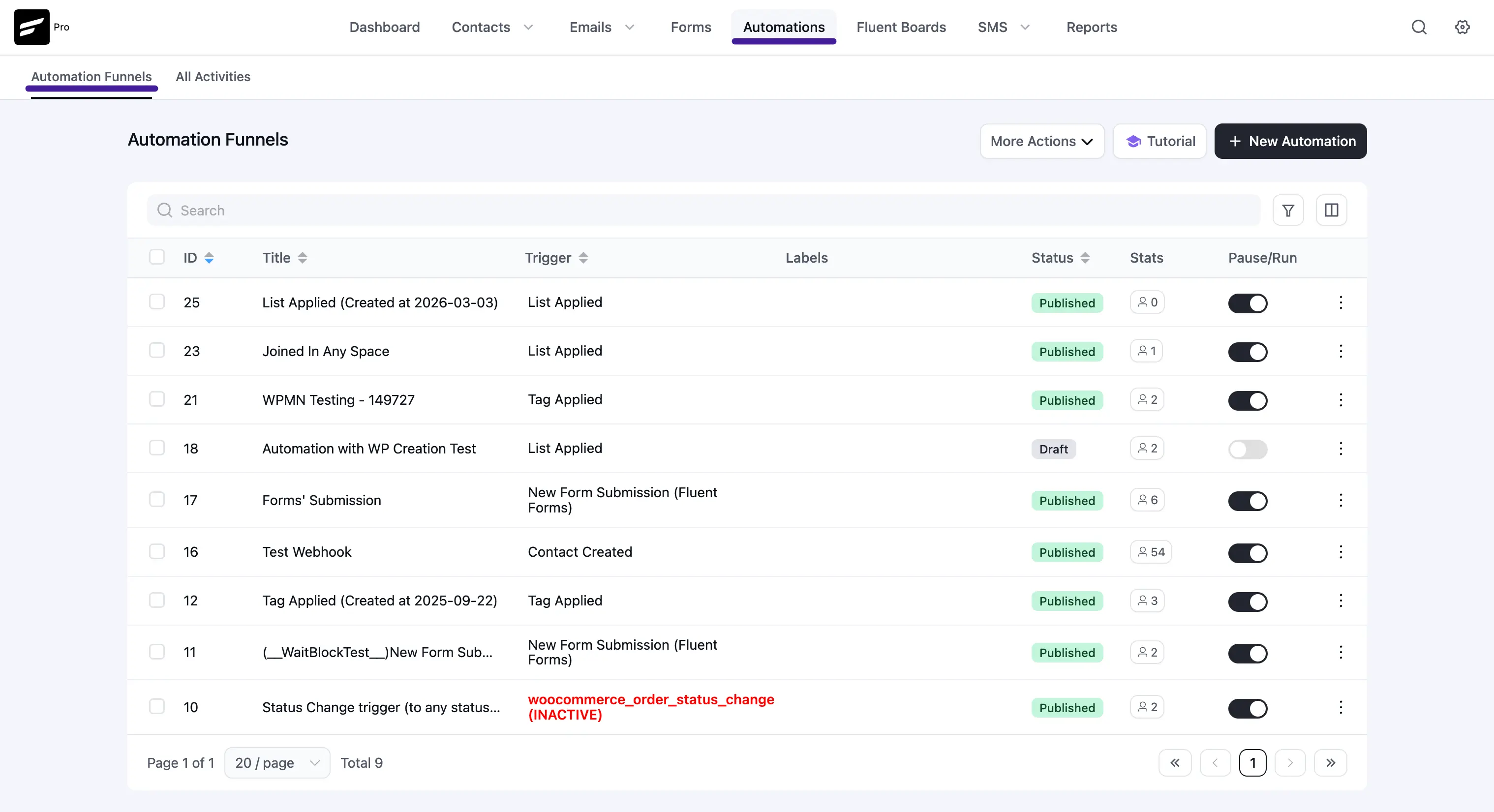Screen dimensions: 1494x812
Task: Click the stats badge showing 6 contacts
Action: tap(1147, 500)
